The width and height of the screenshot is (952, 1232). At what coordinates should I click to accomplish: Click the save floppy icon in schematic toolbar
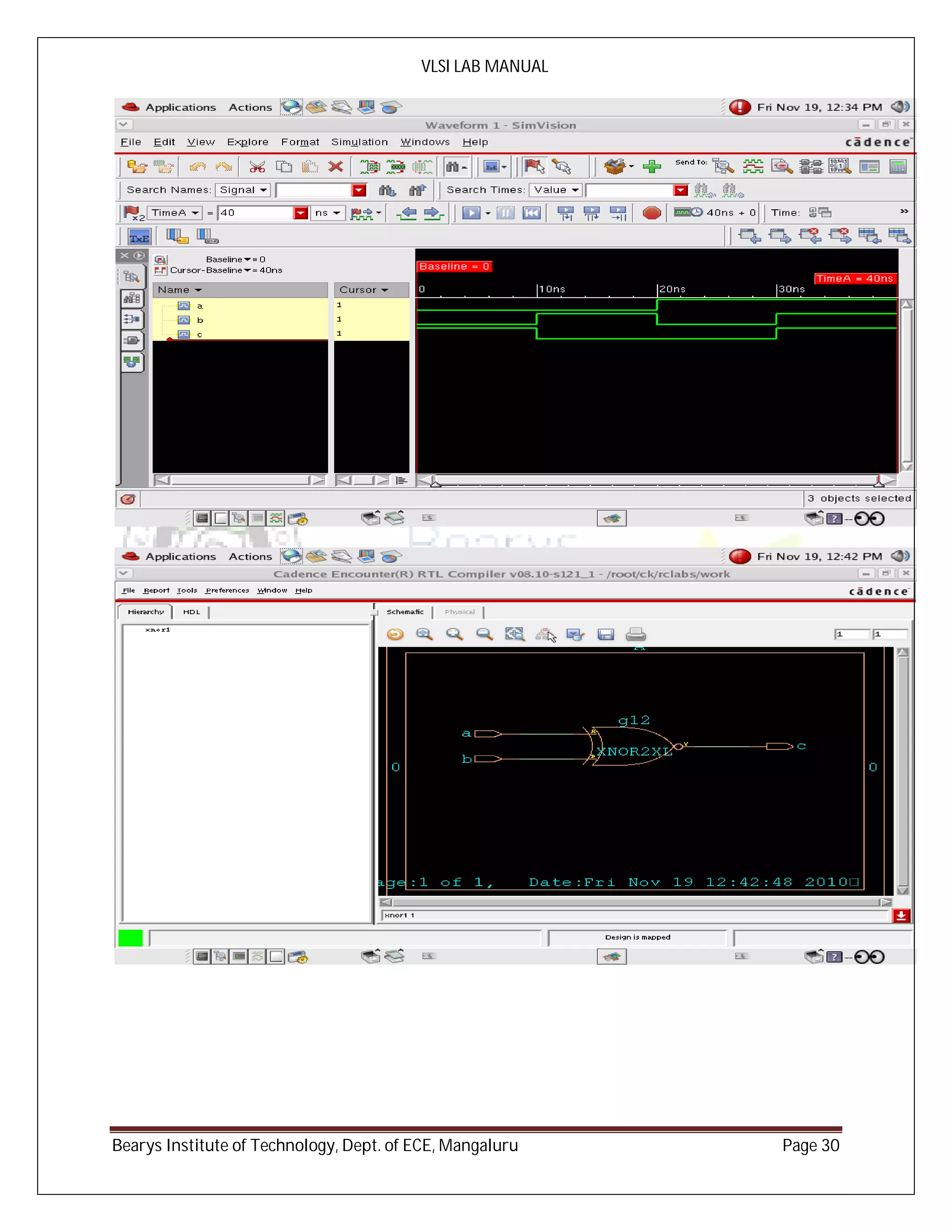pyautogui.click(x=605, y=635)
